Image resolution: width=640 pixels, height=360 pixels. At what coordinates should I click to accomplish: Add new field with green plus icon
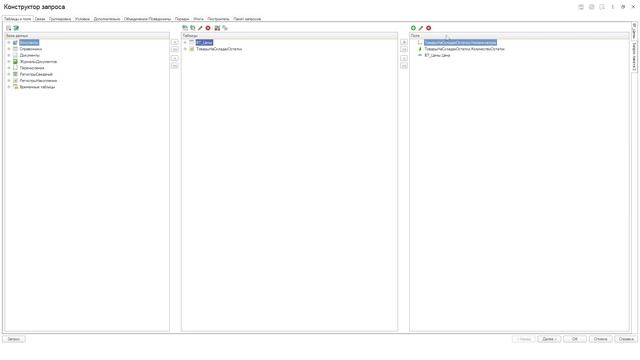[x=413, y=28]
